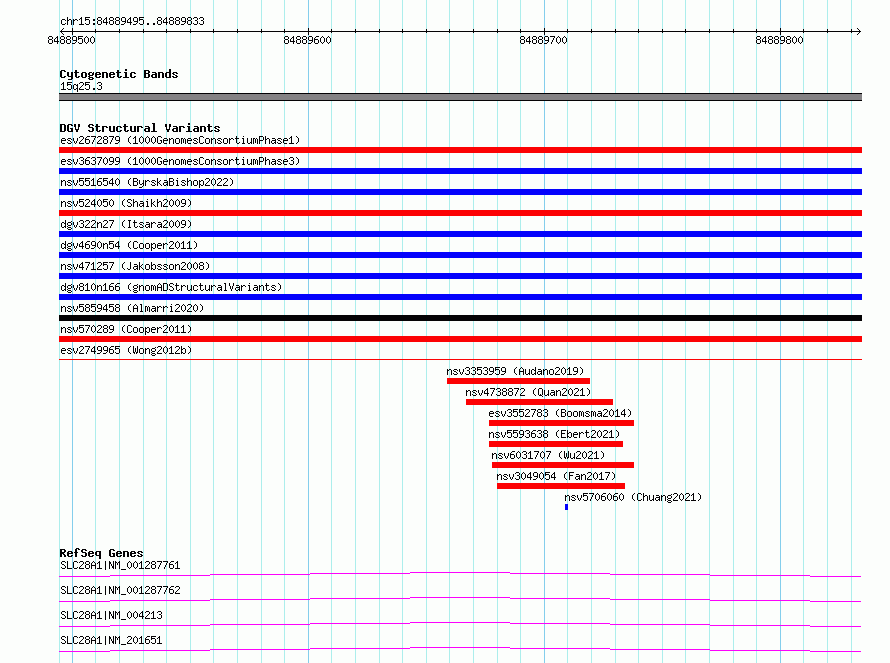Click ruler tick labeled 84889700
This screenshot has height=663, width=890.
tap(543, 40)
